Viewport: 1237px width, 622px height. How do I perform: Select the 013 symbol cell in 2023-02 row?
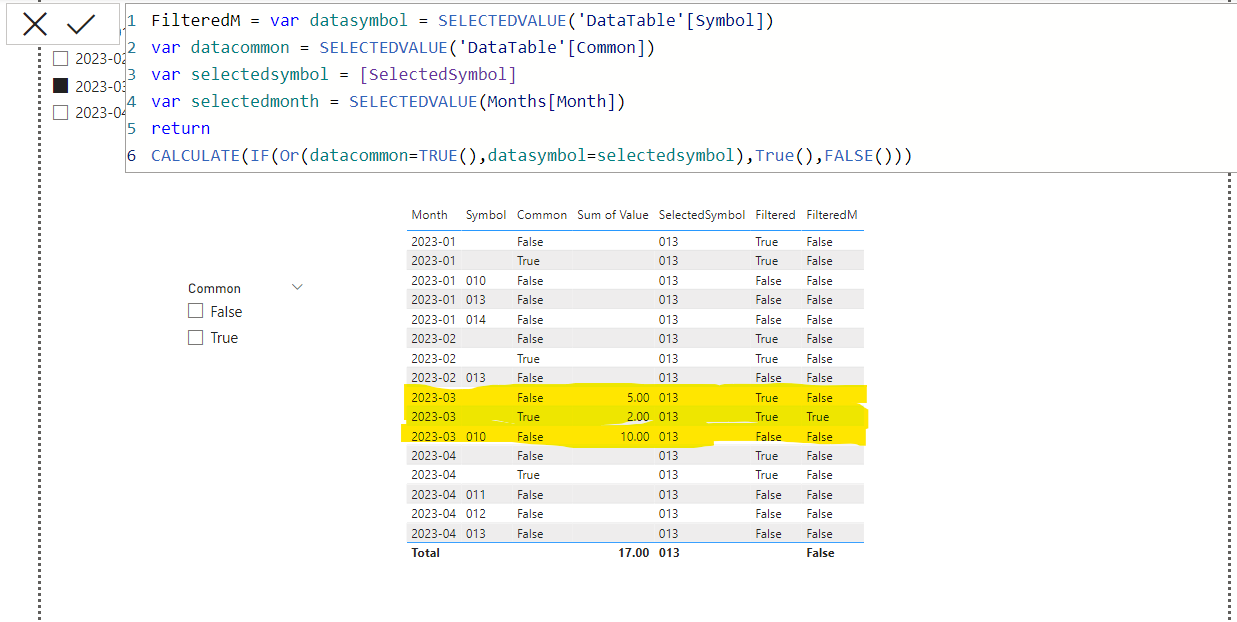476,378
